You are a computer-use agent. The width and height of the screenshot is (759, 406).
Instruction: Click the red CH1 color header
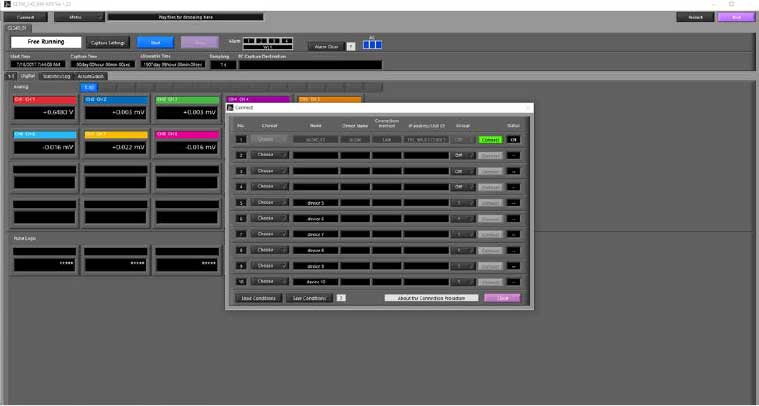[x=45, y=100]
